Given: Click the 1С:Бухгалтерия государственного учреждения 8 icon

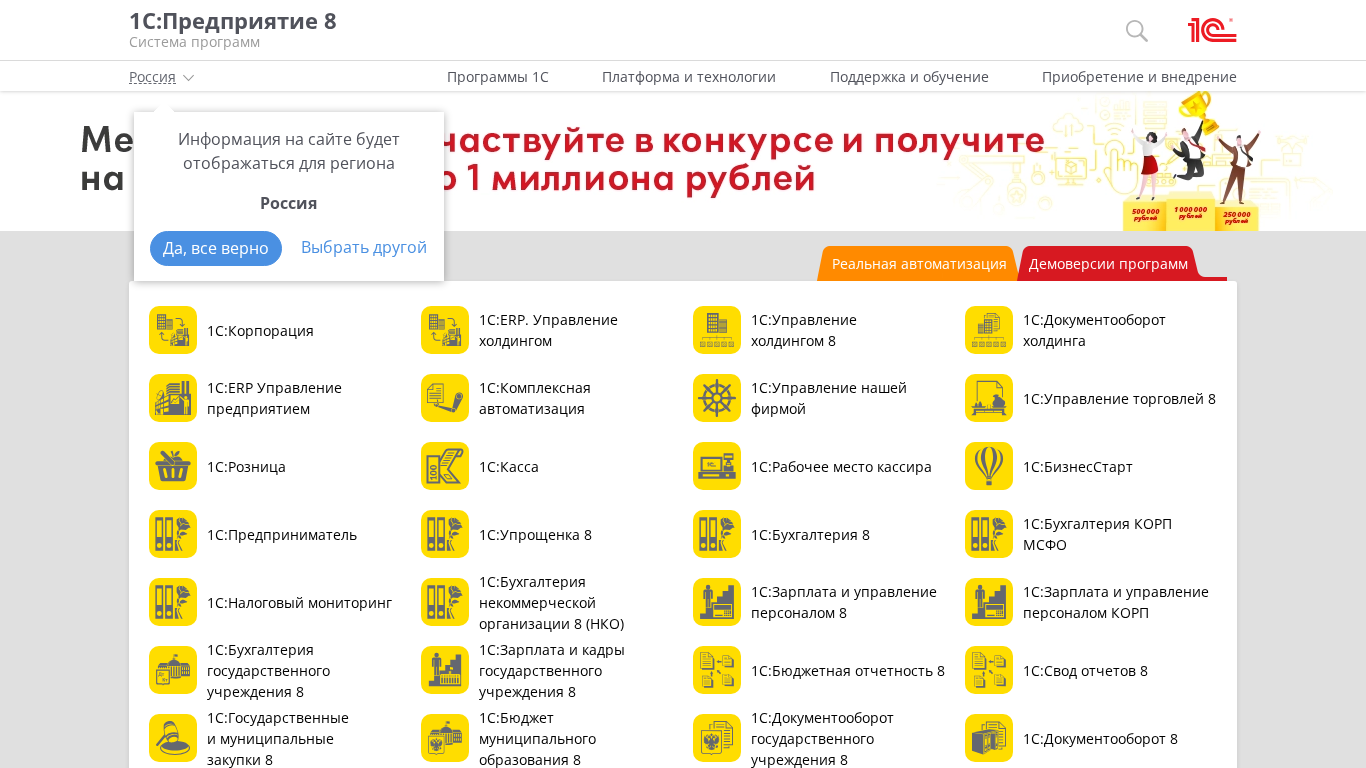Looking at the screenshot, I should coord(173,670).
